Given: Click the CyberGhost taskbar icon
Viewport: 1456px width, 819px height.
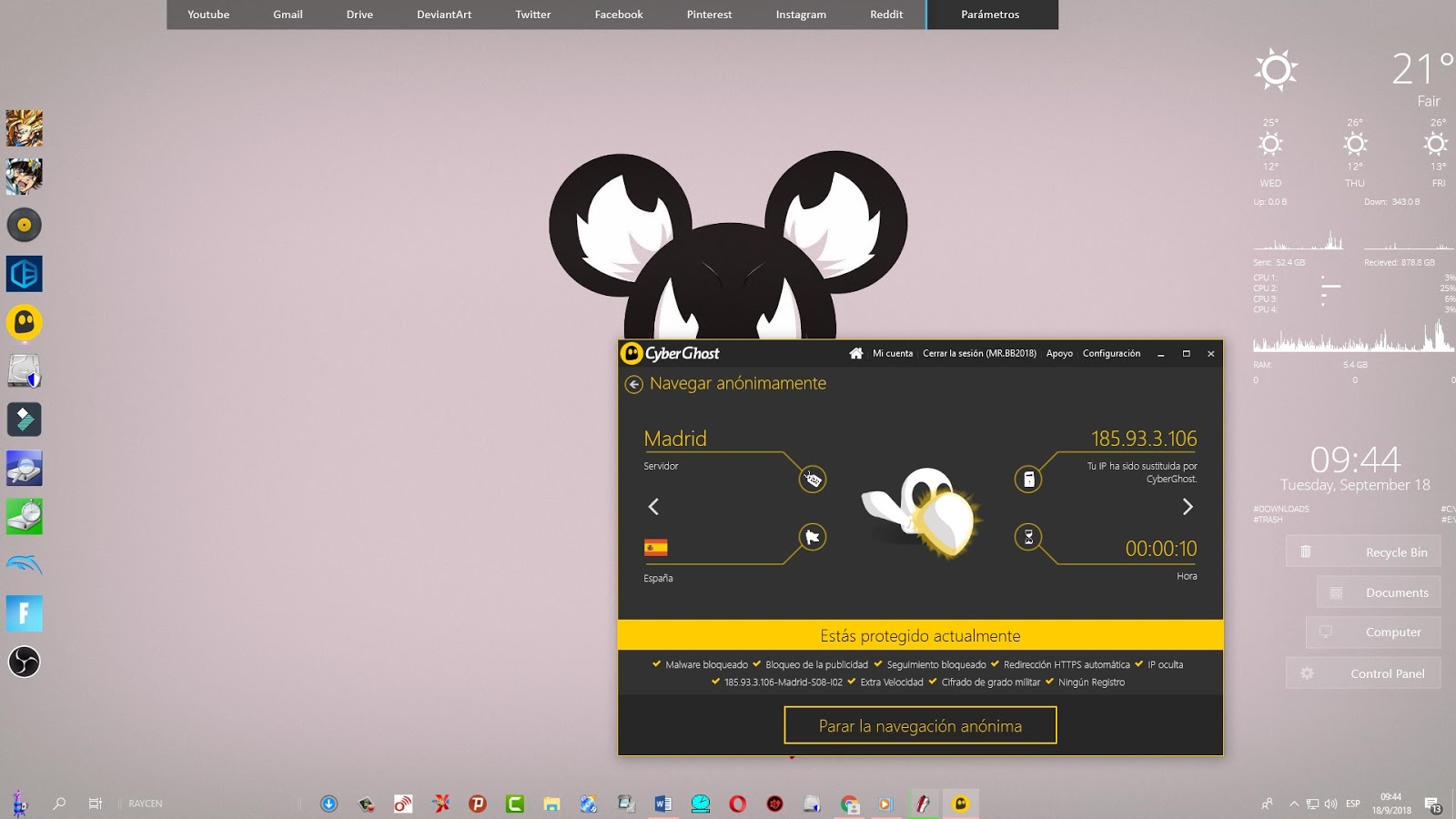Looking at the screenshot, I should pos(960,804).
